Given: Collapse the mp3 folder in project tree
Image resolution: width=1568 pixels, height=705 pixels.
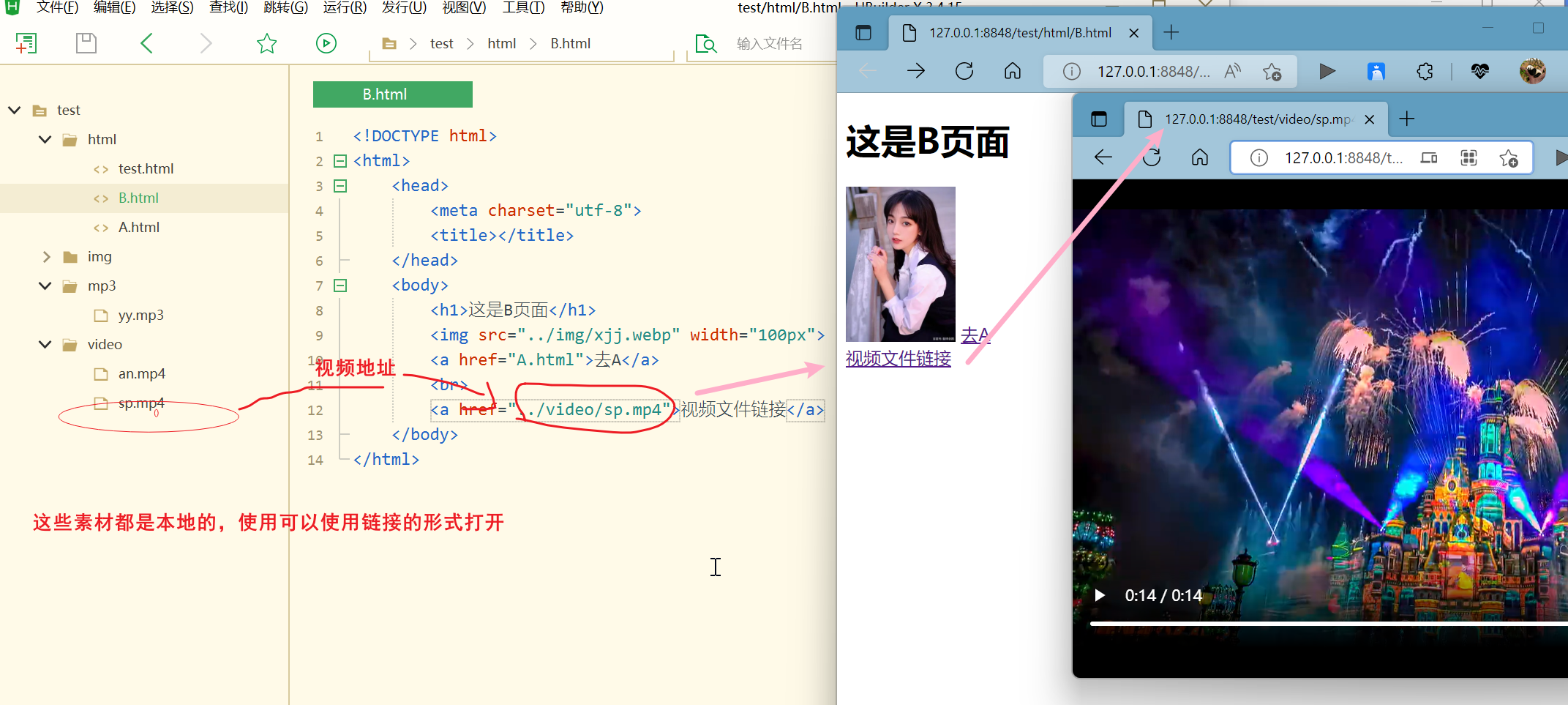Looking at the screenshot, I should (45, 286).
